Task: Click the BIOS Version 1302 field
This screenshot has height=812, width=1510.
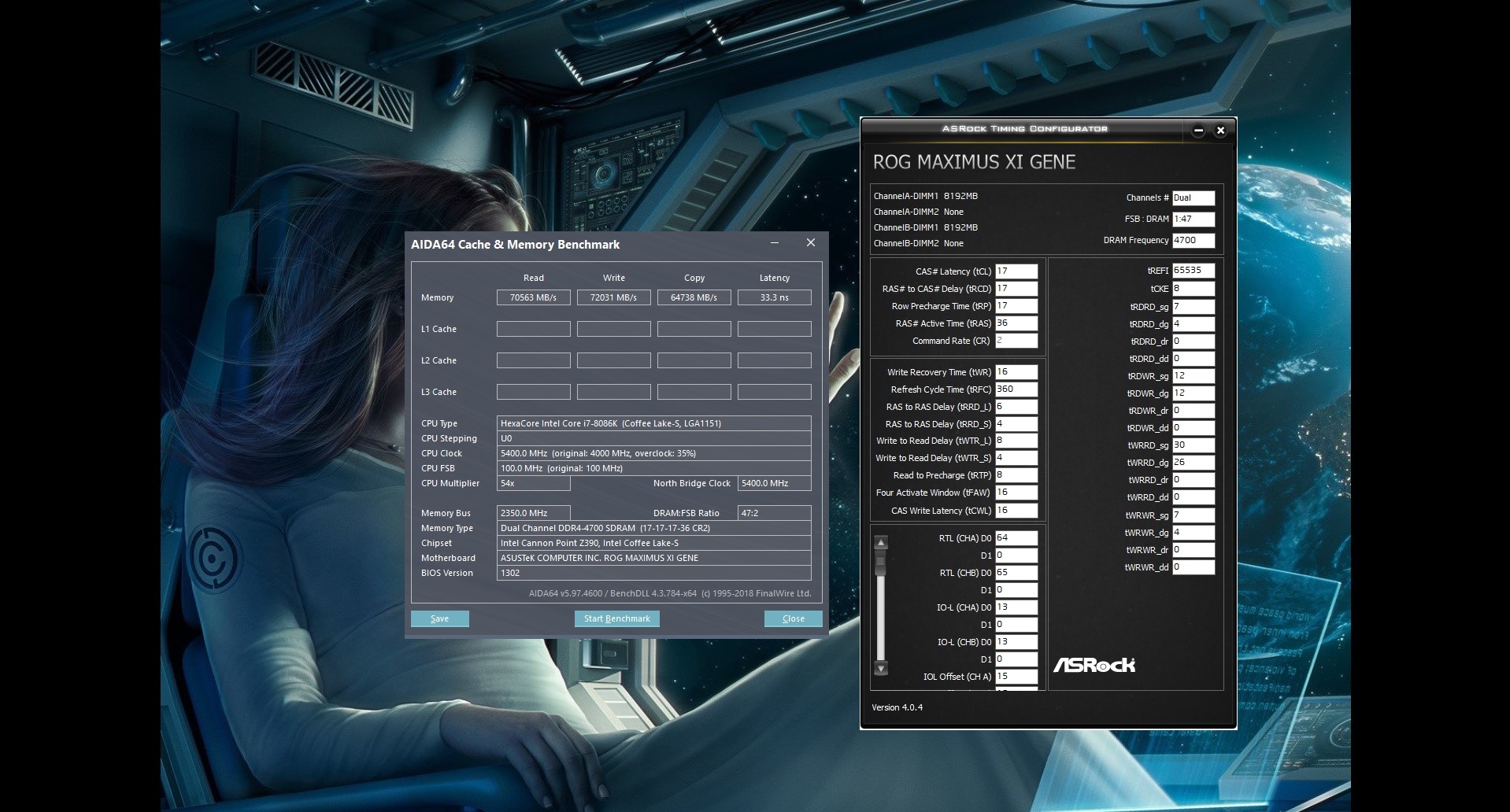Action: click(x=653, y=573)
